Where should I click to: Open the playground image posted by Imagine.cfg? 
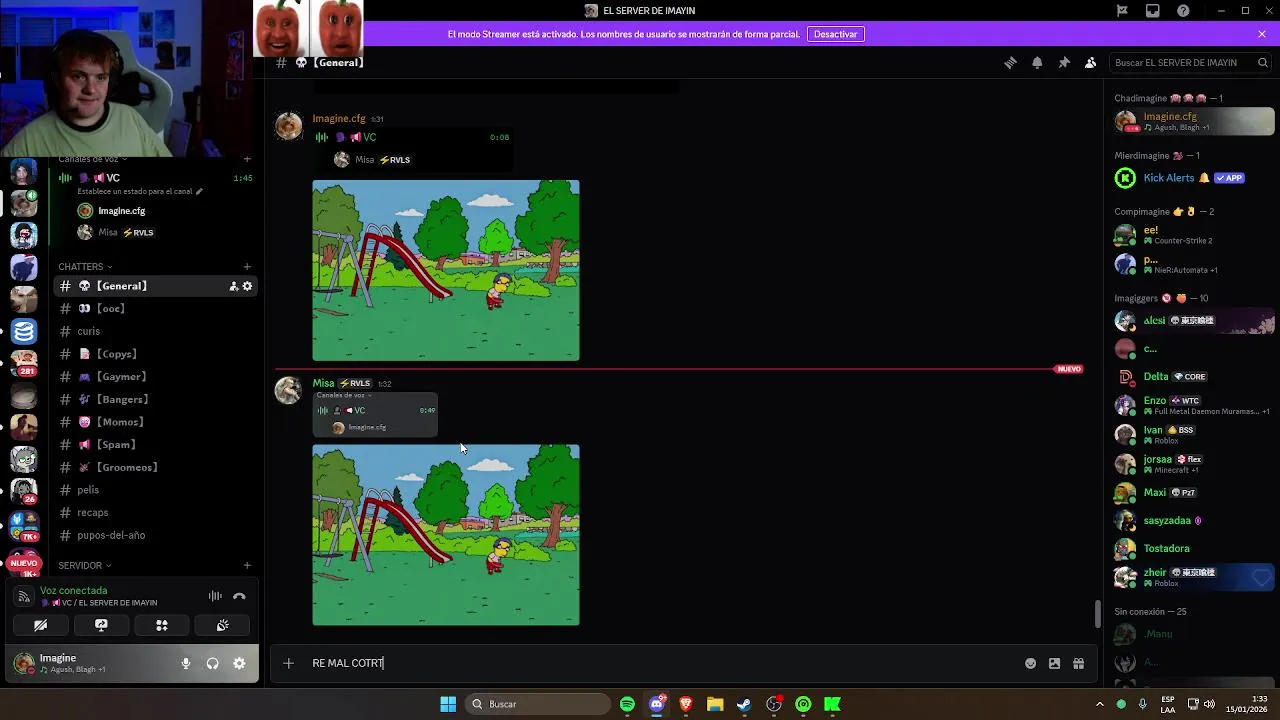click(x=446, y=270)
